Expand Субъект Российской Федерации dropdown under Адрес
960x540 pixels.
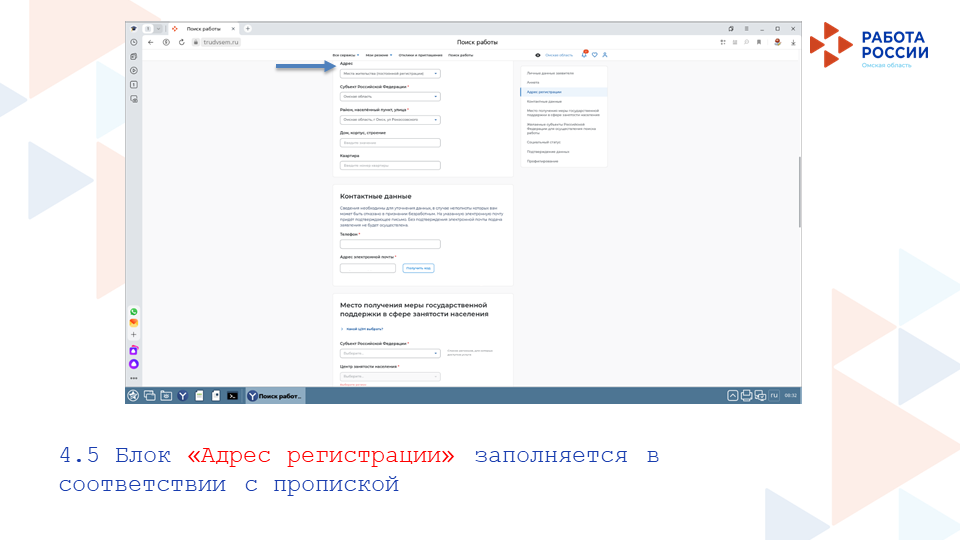pyautogui.click(x=390, y=96)
